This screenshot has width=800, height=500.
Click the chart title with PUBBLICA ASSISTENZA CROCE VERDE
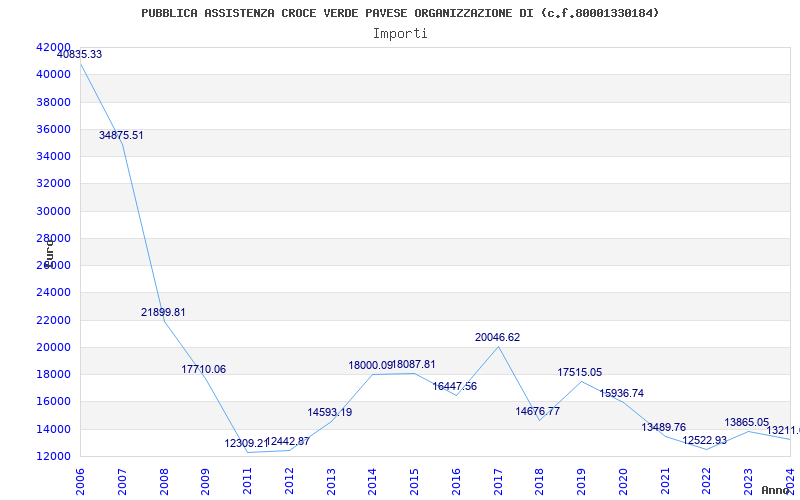coord(400,13)
